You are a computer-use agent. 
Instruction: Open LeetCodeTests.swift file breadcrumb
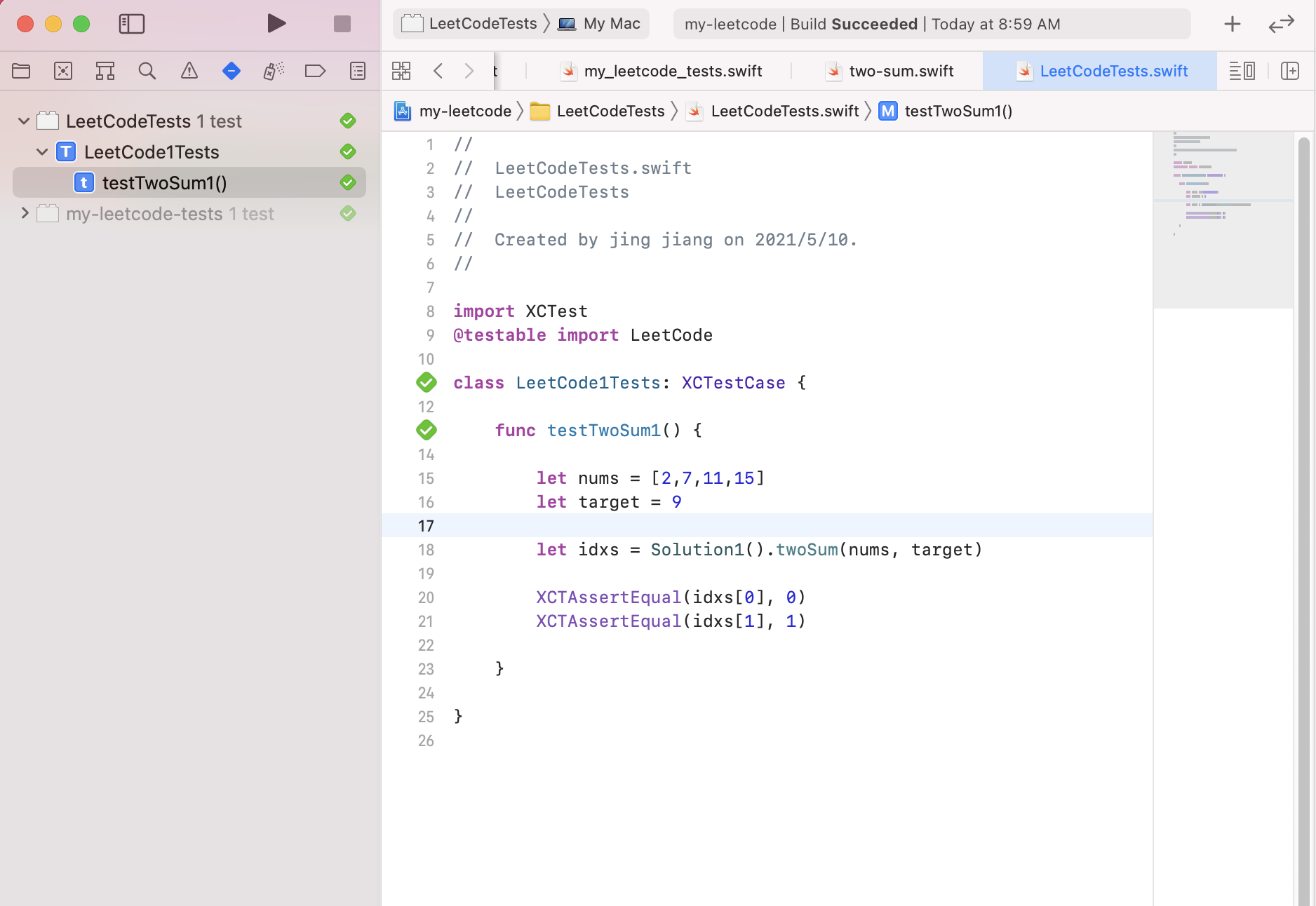coord(772,111)
